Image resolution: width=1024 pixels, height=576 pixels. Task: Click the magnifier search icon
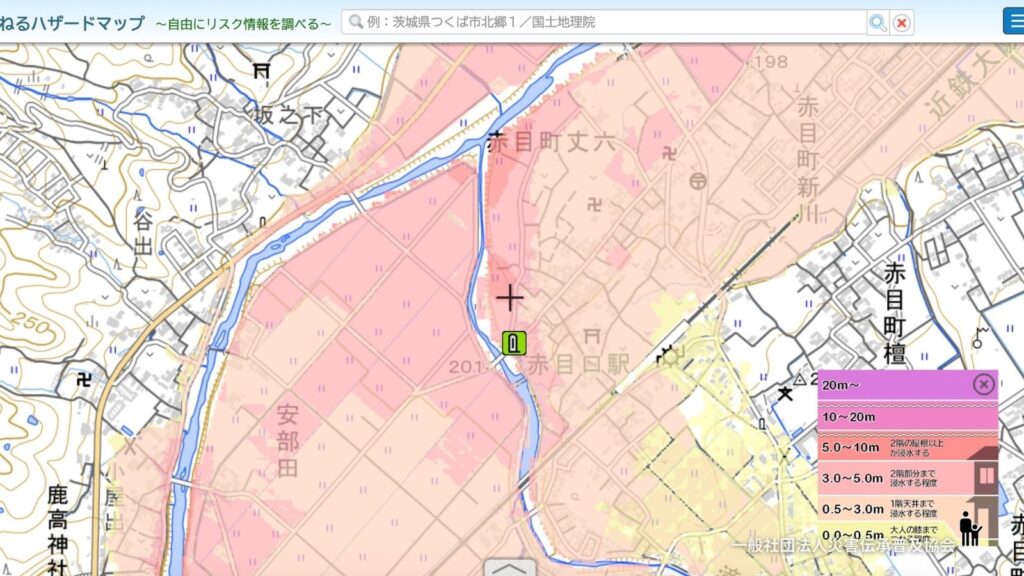[x=878, y=22]
